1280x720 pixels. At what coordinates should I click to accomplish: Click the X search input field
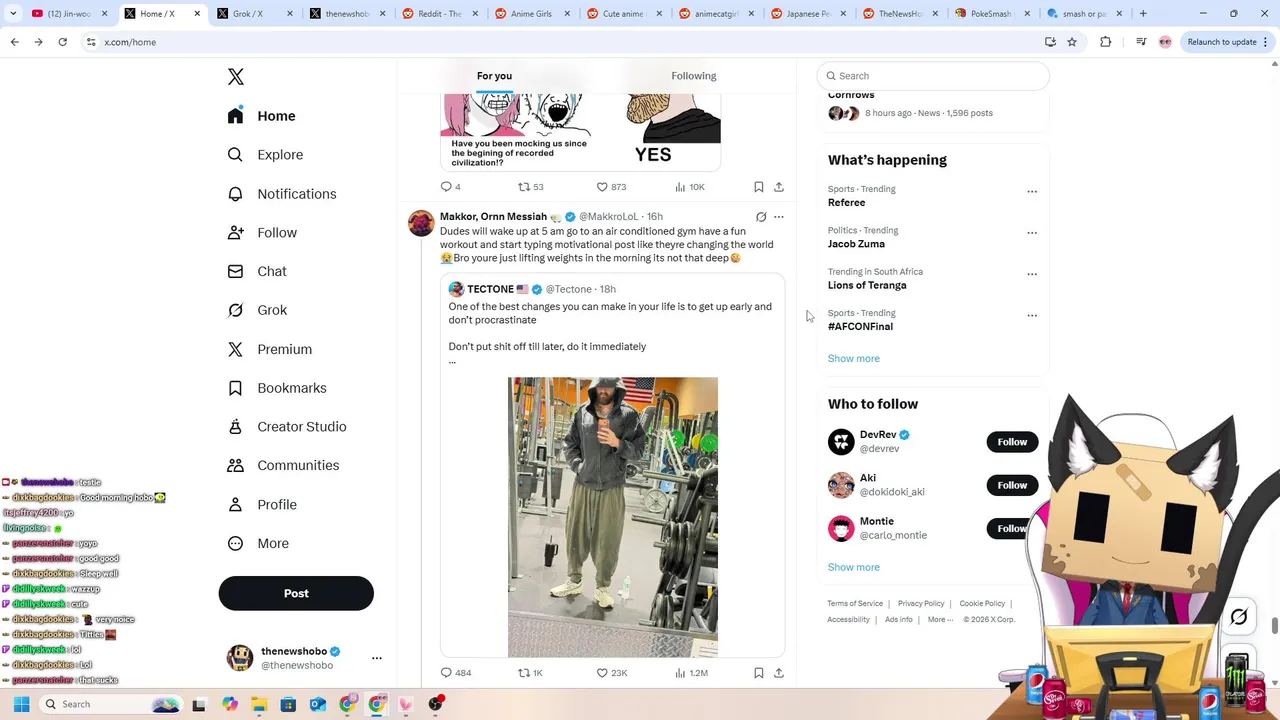coord(933,76)
